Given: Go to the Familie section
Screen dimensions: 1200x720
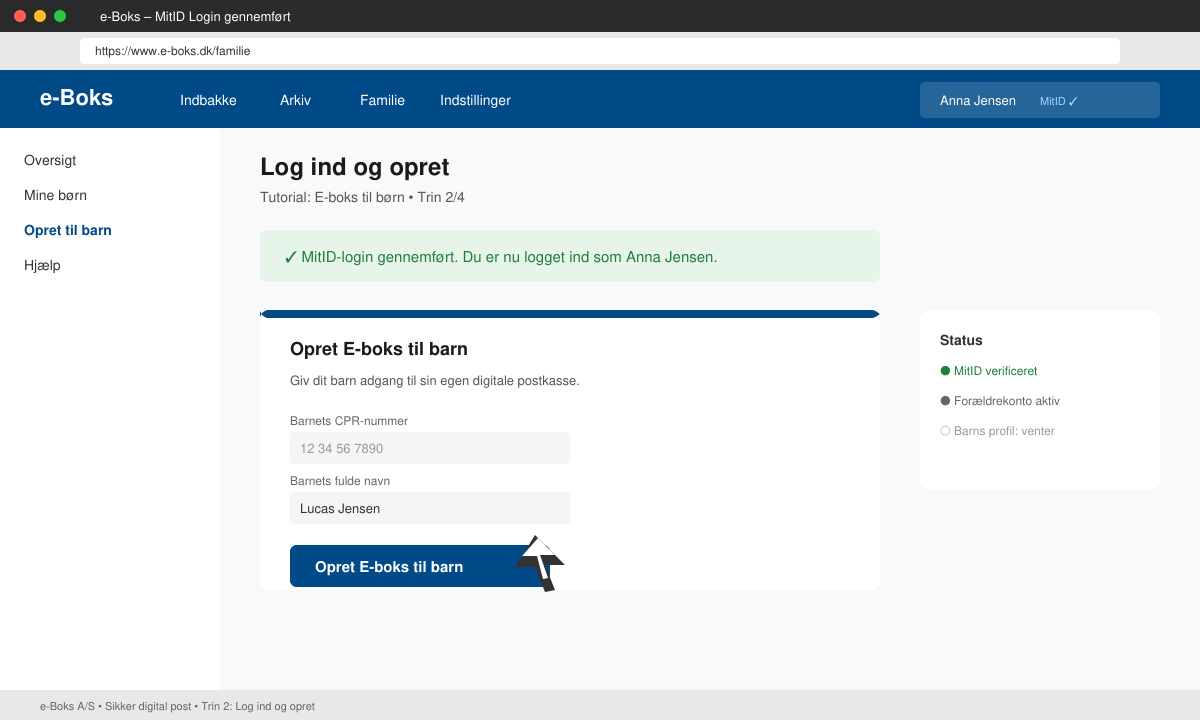Looking at the screenshot, I should pos(382,100).
